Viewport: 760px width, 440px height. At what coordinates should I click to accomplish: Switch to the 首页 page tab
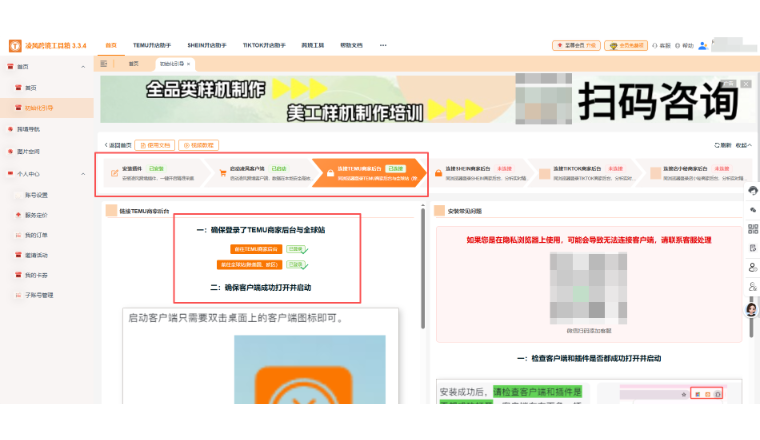pos(133,63)
